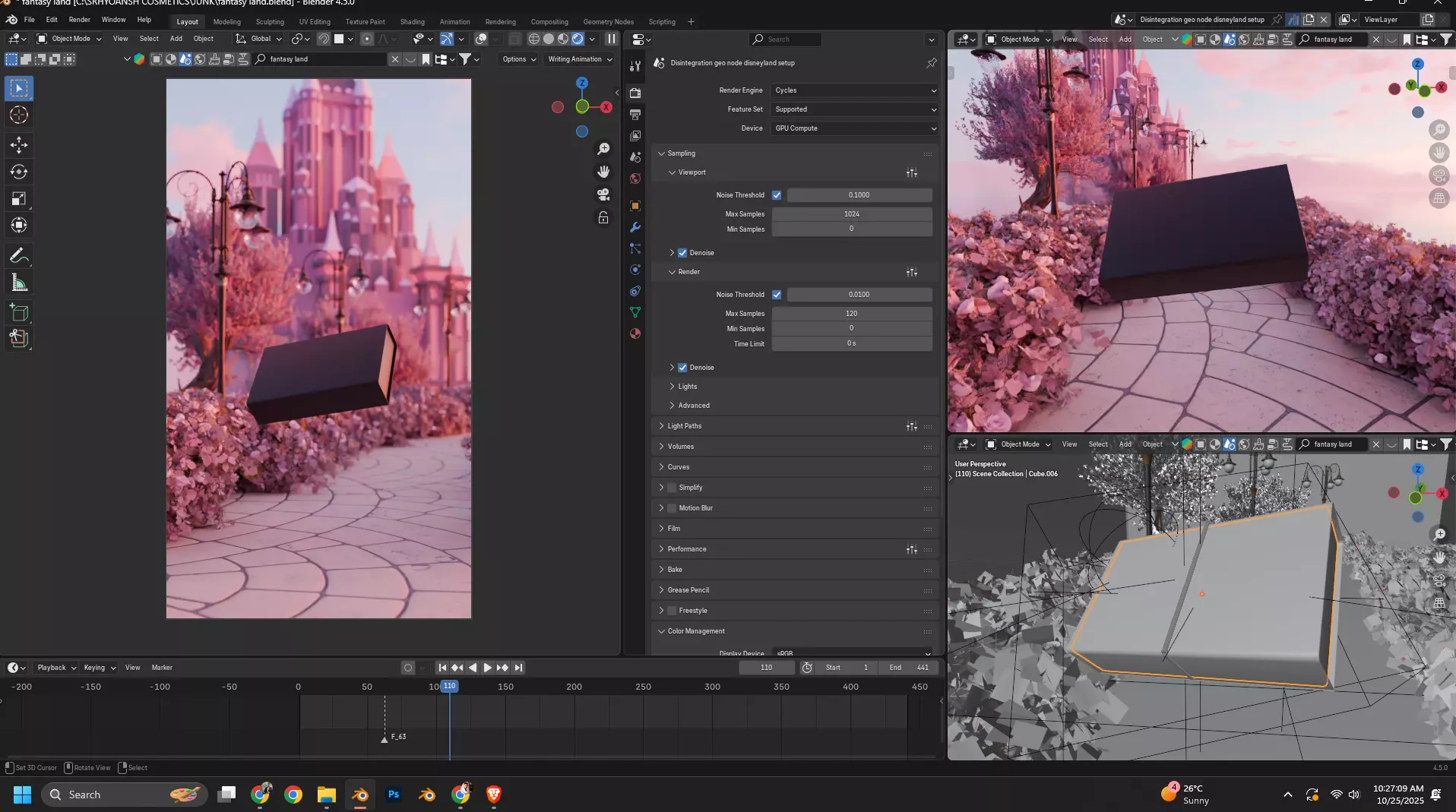The height and width of the screenshot is (812, 1456).
Task: Toggle camera view in main viewport
Action: point(603,194)
